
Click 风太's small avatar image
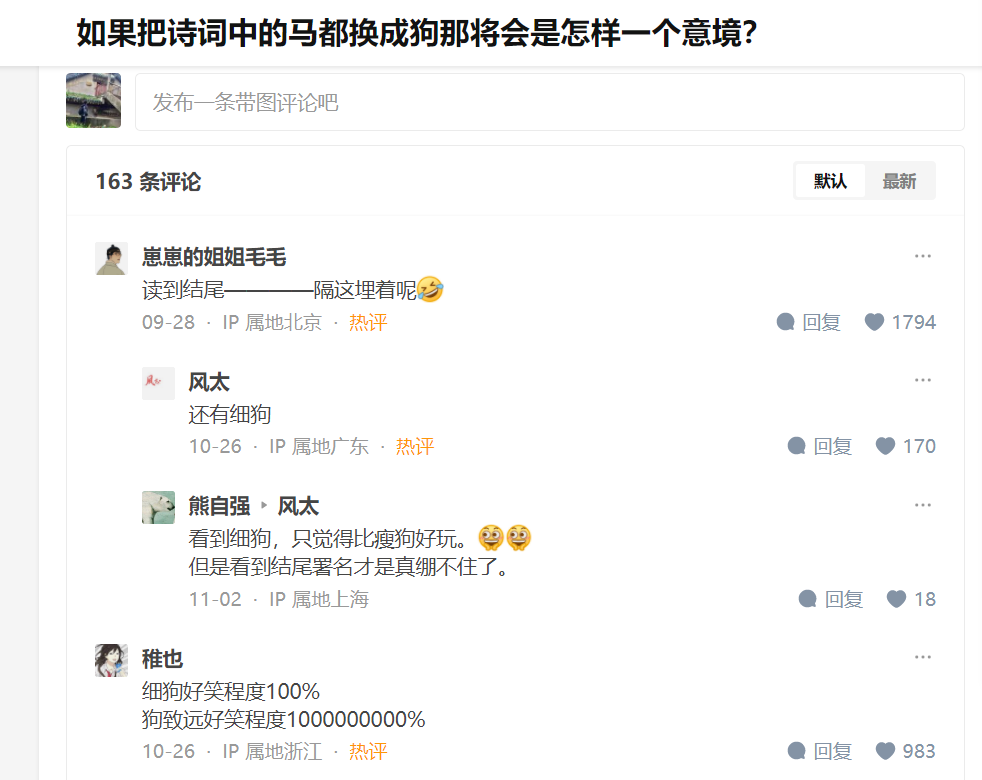[x=158, y=383]
